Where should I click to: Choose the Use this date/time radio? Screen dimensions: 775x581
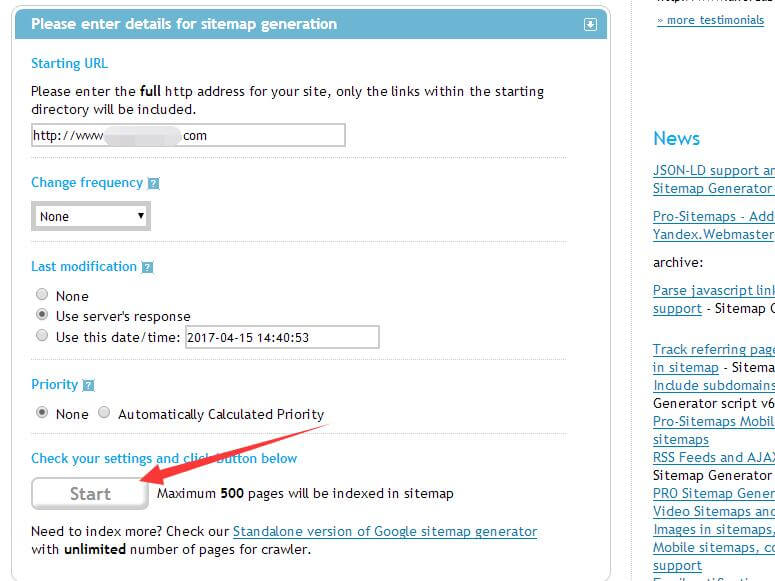tap(42, 336)
